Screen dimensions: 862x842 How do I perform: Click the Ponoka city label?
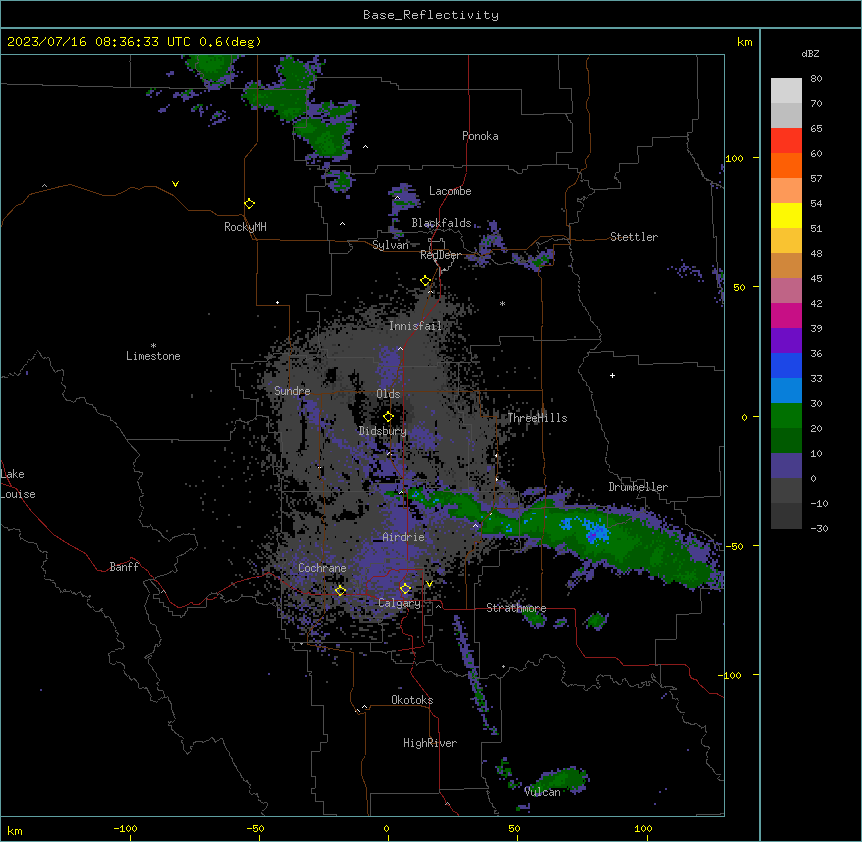[480, 136]
